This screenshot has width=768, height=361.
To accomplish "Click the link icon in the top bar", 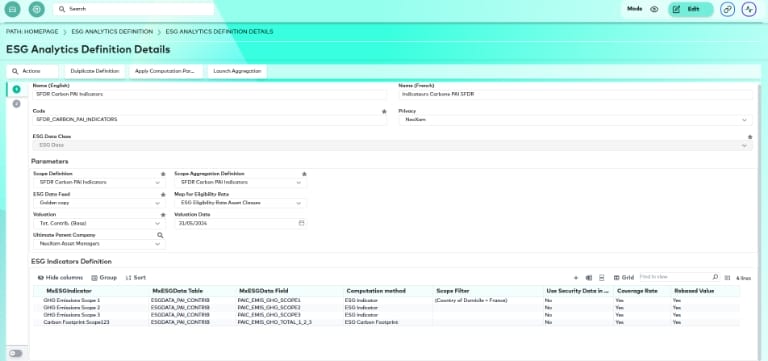I will [x=727, y=9].
